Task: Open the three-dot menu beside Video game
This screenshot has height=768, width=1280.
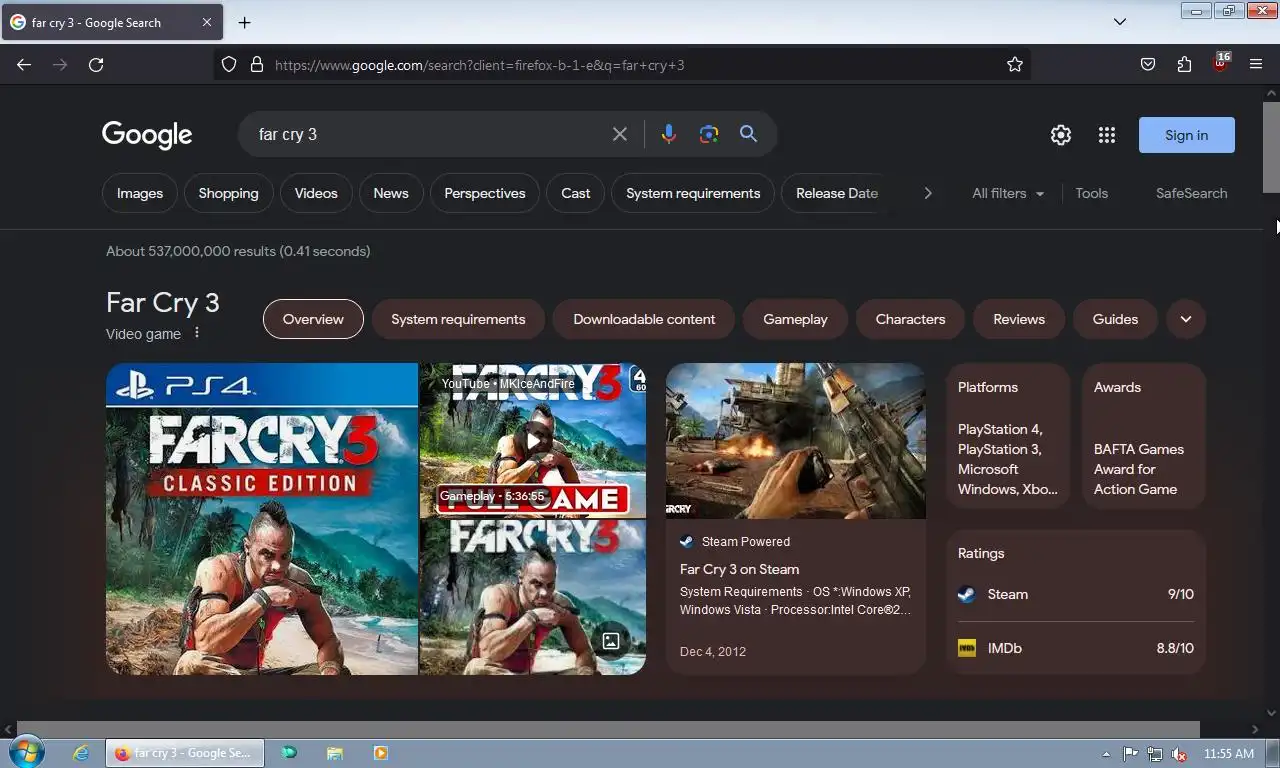Action: (x=197, y=333)
